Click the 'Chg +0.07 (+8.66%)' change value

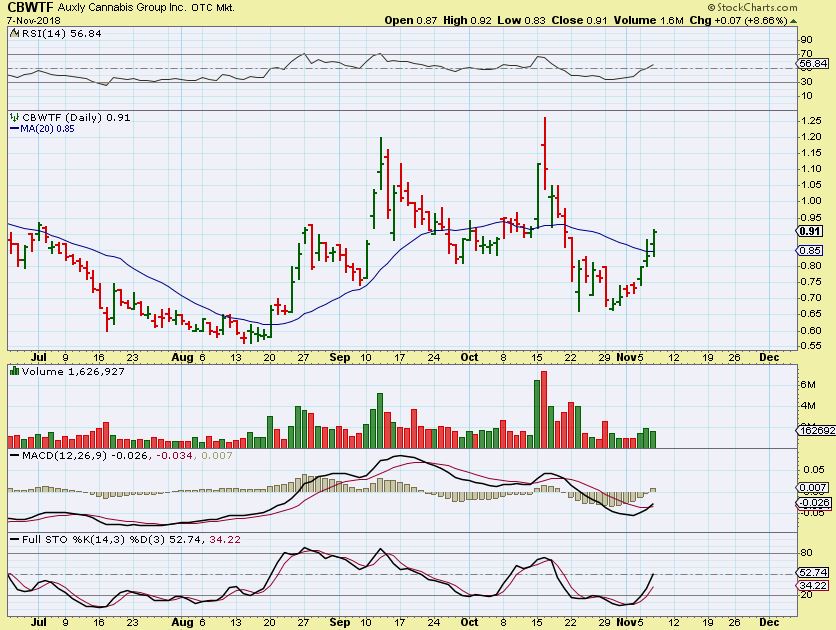[738, 21]
